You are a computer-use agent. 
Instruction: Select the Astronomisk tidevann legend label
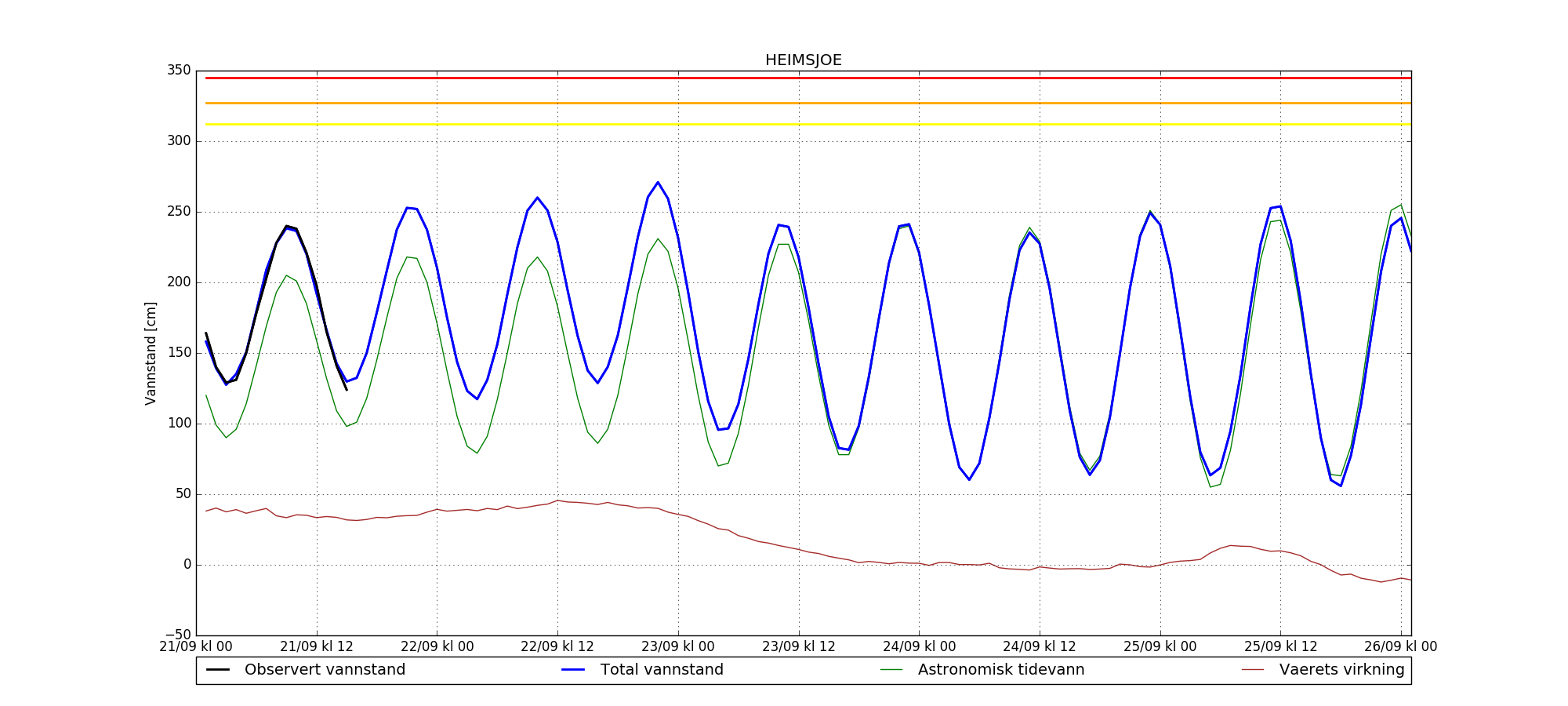1001,670
